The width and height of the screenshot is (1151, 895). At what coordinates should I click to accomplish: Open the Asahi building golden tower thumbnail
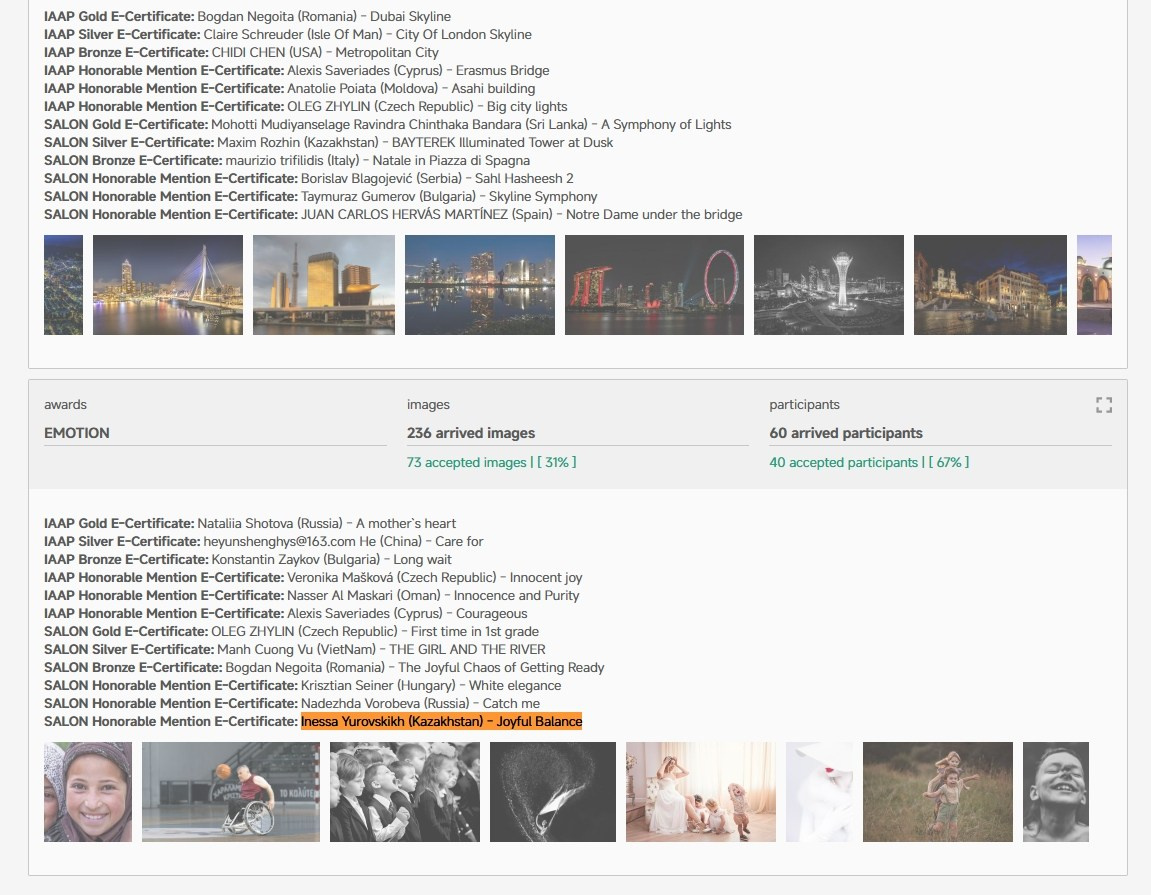pyautogui.click(x=324, y=285)
